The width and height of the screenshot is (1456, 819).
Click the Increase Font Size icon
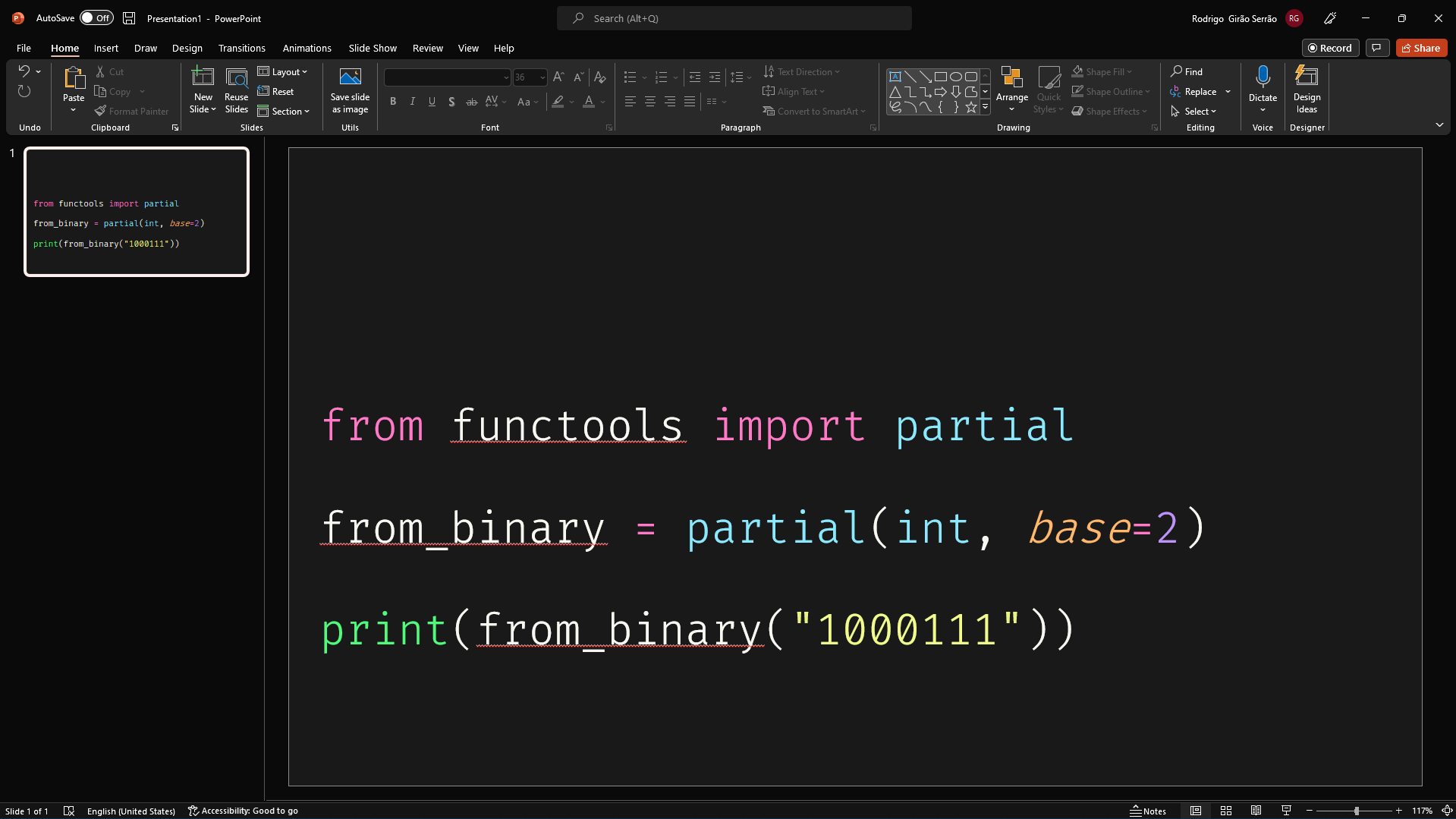pos(558,77)
